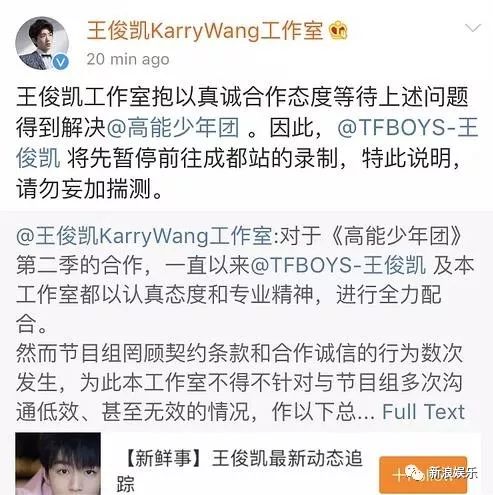The width and height of the screenshot is (493, 495).
Task: Click the main post text body
Action: pos(247,143)
